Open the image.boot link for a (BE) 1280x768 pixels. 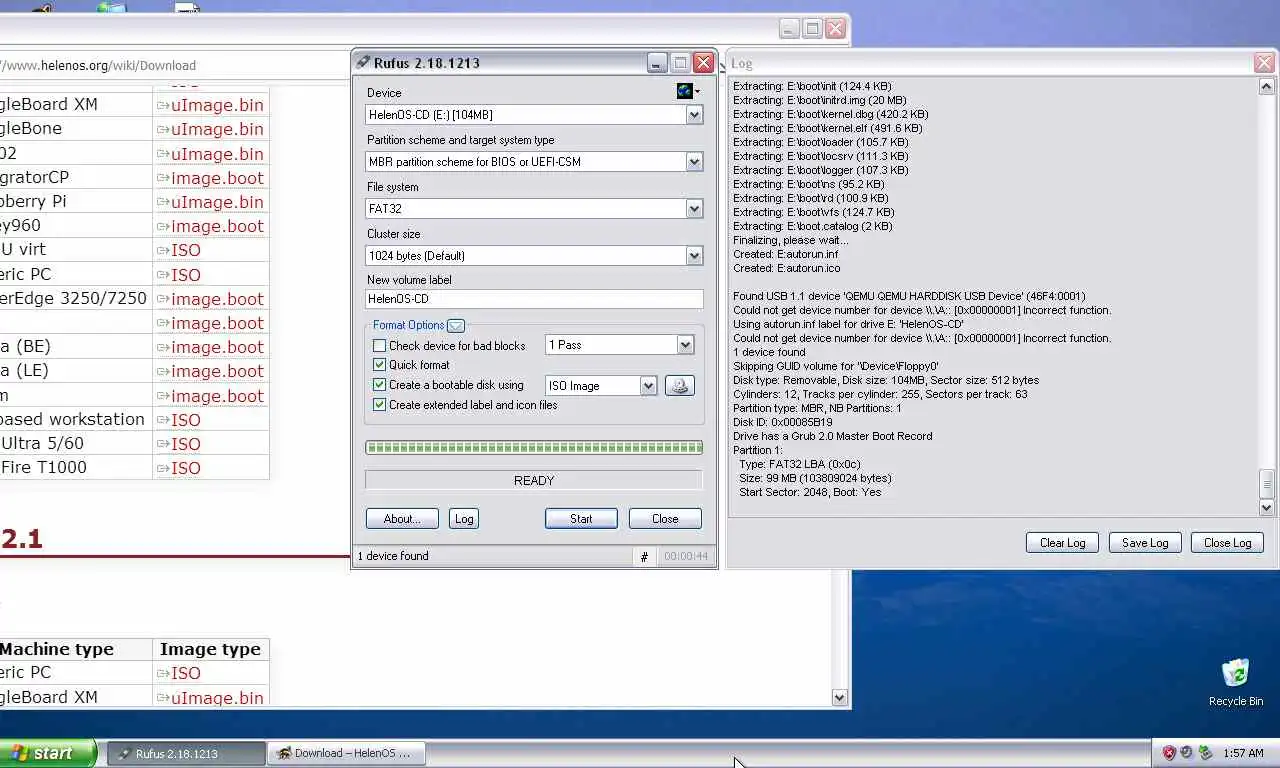(x=217, y=347)
